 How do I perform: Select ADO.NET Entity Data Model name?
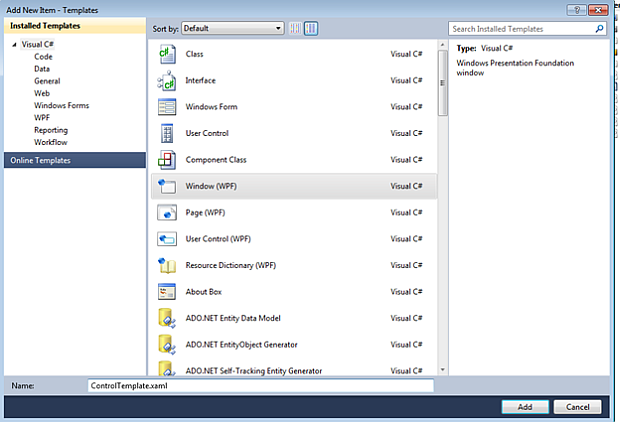[x=233, y=318]
